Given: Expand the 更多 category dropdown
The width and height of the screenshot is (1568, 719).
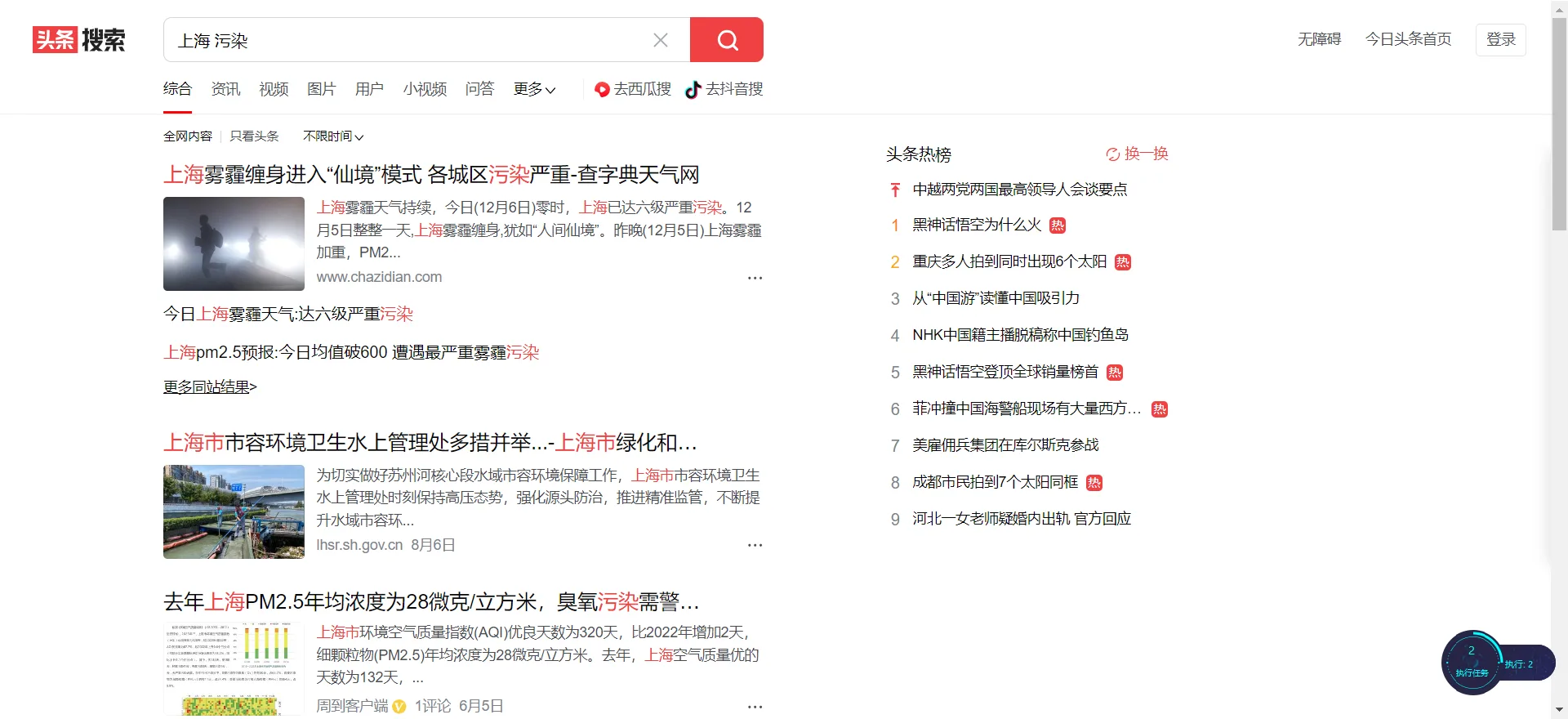Looking at the screenshot, I should 534,89.
